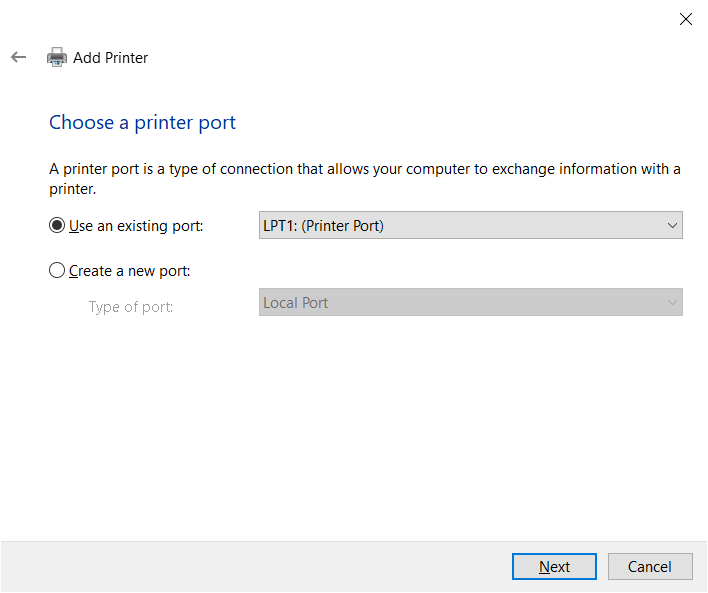
Task: Click the printer port description paragraph
Action: point(365,179)
